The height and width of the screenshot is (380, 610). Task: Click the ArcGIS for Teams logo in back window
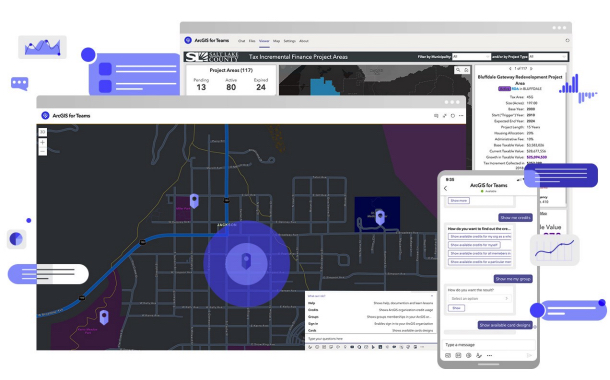click(x=188, y=40)
